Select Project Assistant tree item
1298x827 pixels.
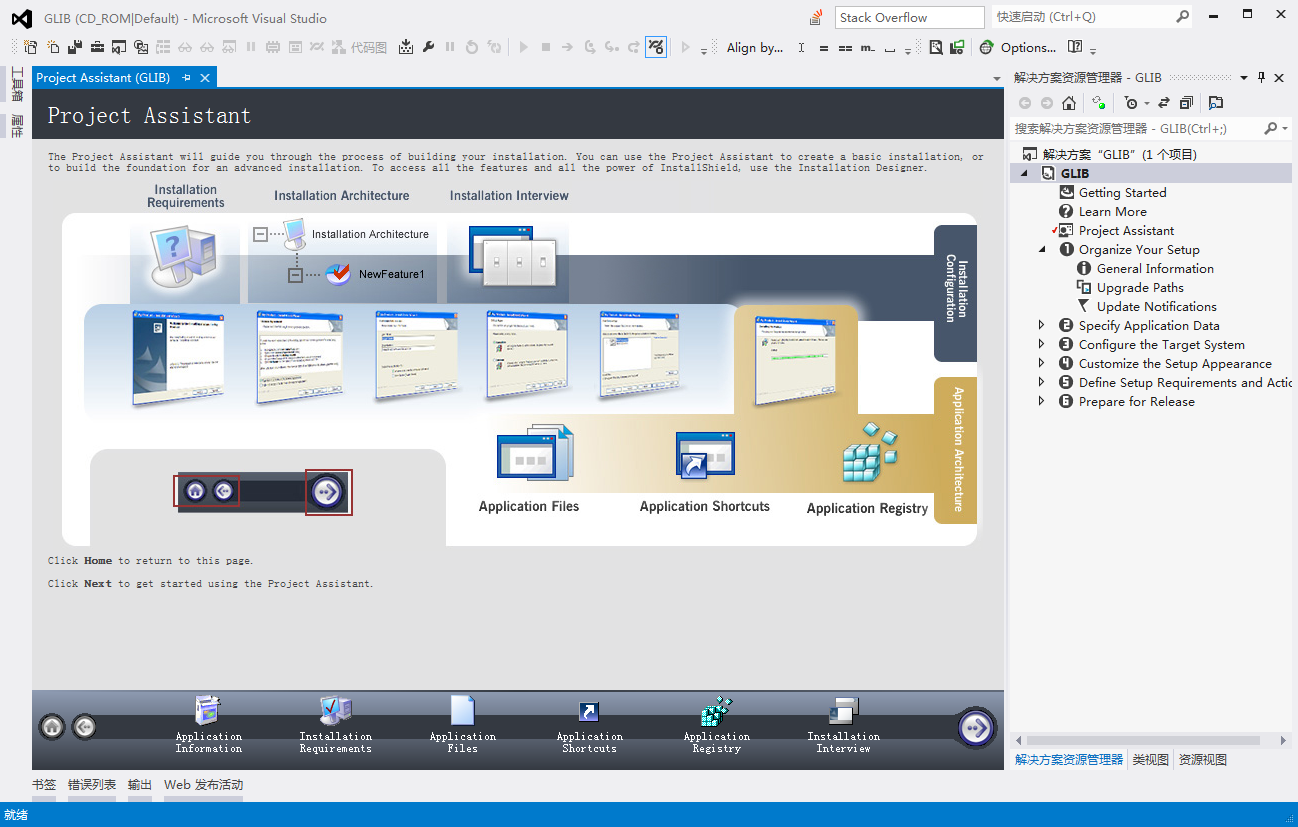tap(1126, 230)
